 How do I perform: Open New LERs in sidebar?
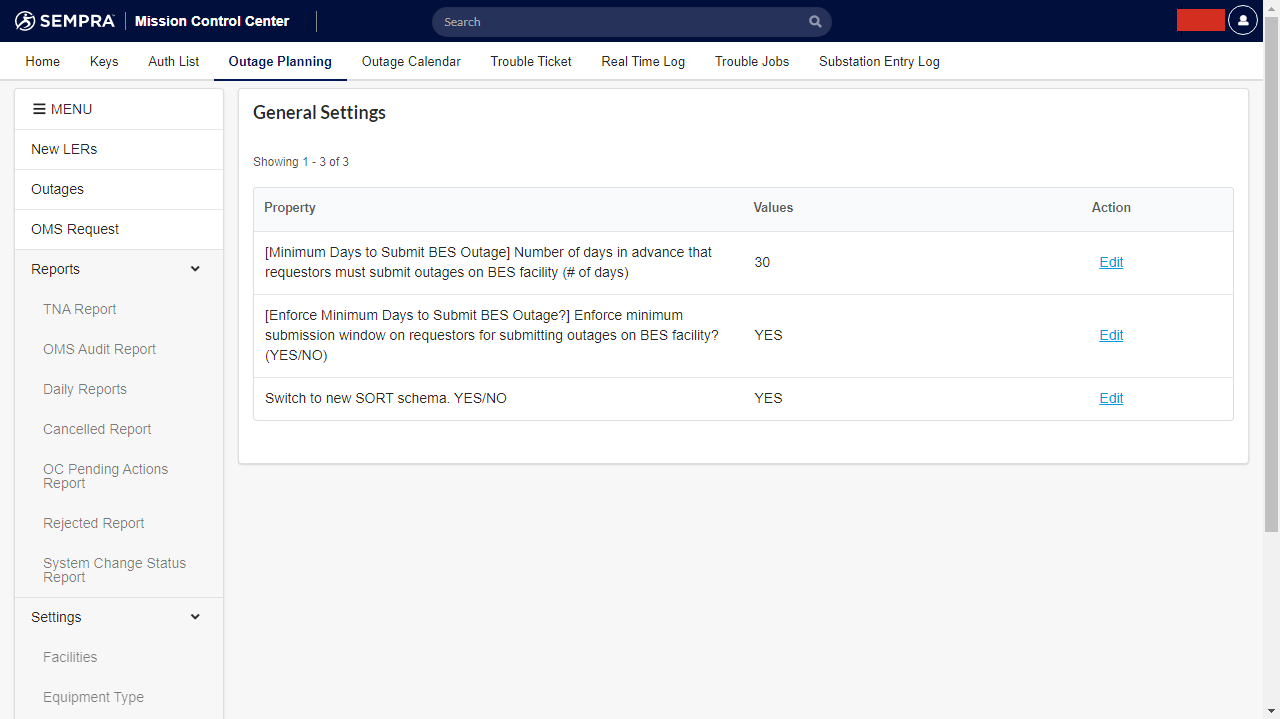64,149
